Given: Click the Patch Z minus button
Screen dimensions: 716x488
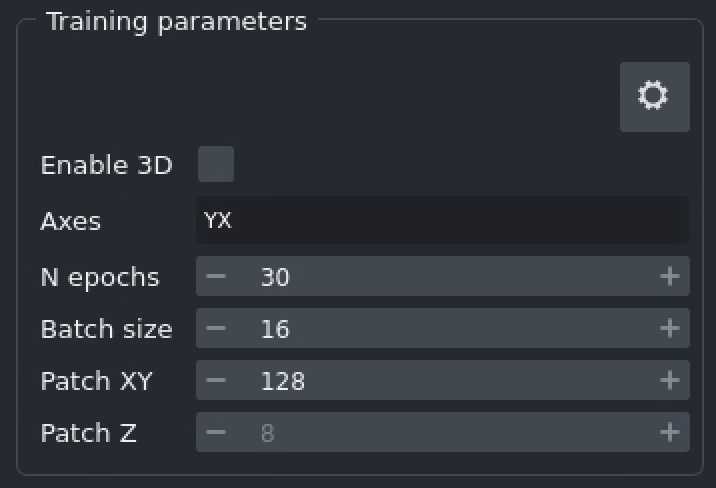Looking at the screenshot, I should click(217, 433).
